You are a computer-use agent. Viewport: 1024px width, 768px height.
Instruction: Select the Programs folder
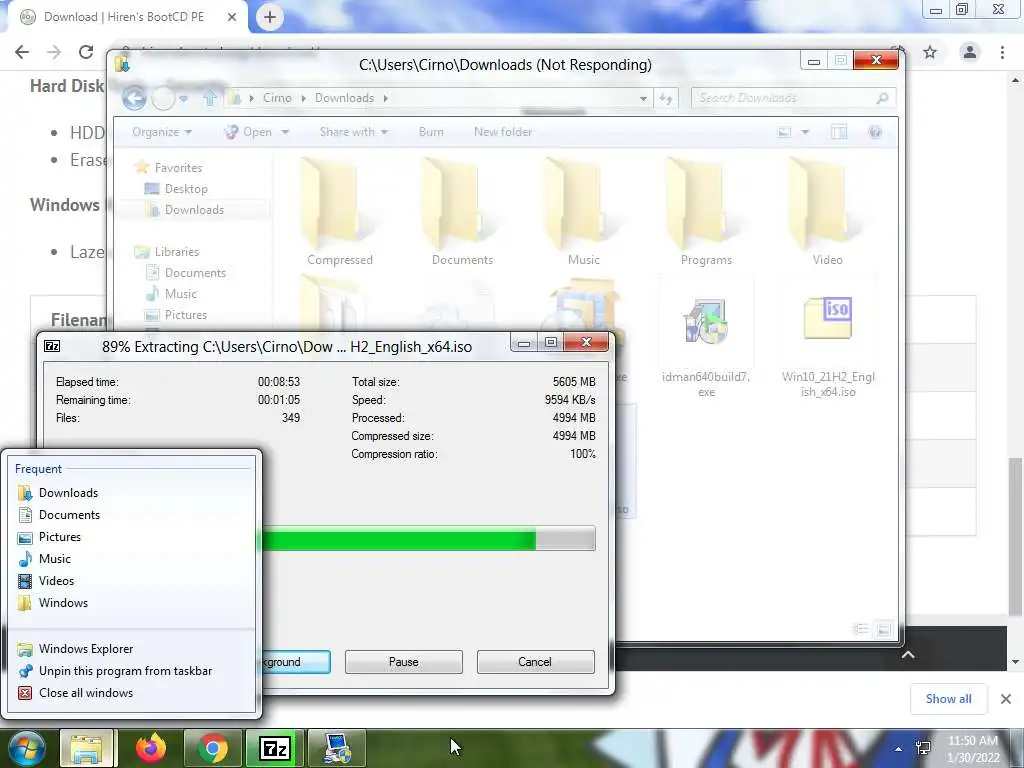tap(705, 212)
